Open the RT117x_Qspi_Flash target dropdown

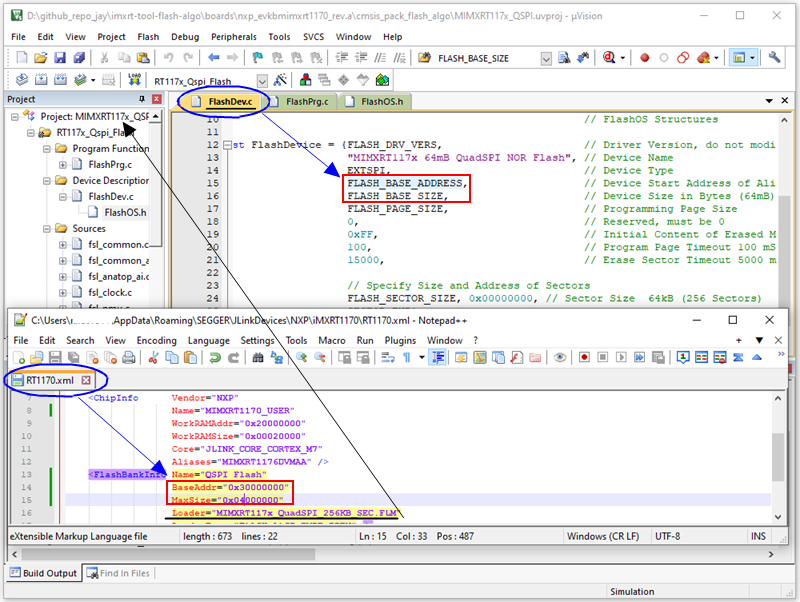coord(262,81)
